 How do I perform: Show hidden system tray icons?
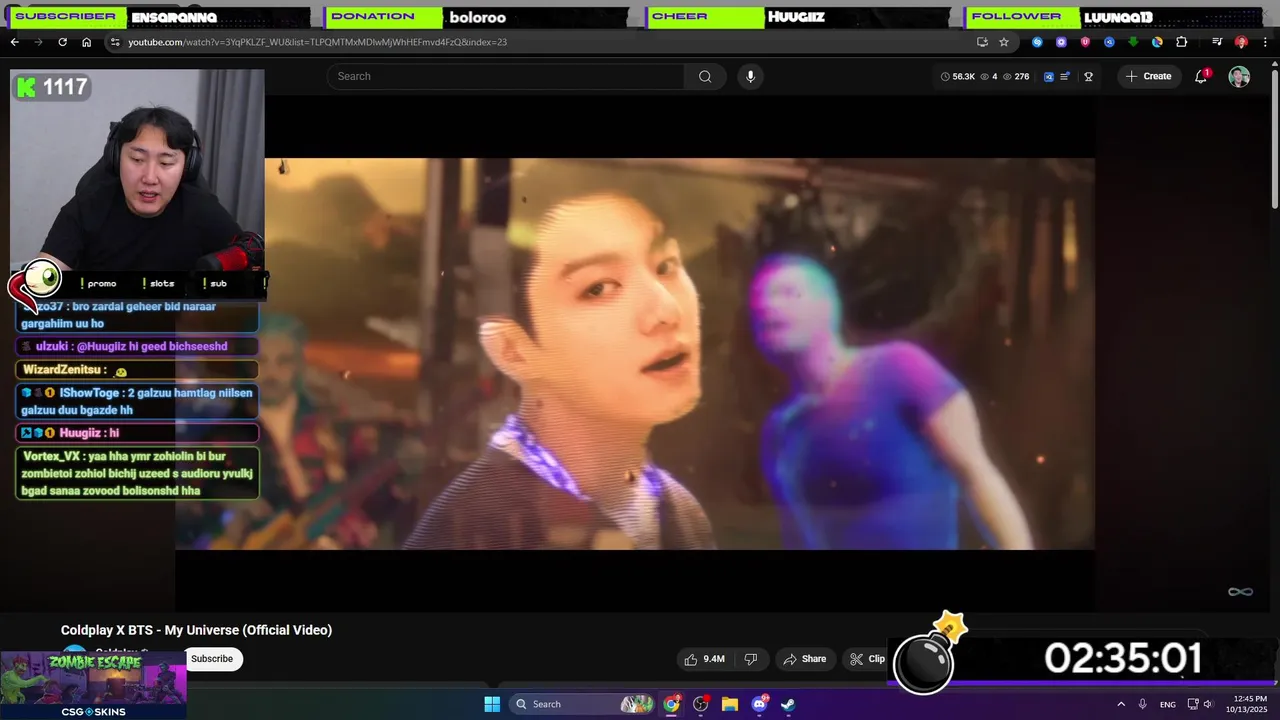1121,704
